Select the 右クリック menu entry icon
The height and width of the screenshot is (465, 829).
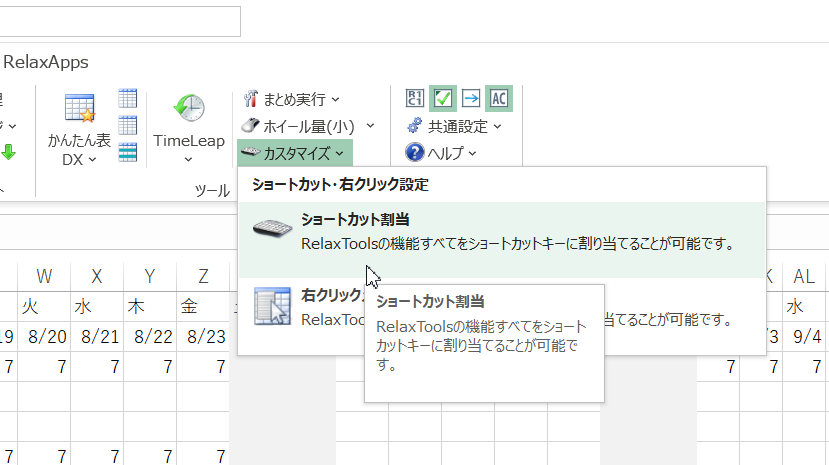pos(272,306)
